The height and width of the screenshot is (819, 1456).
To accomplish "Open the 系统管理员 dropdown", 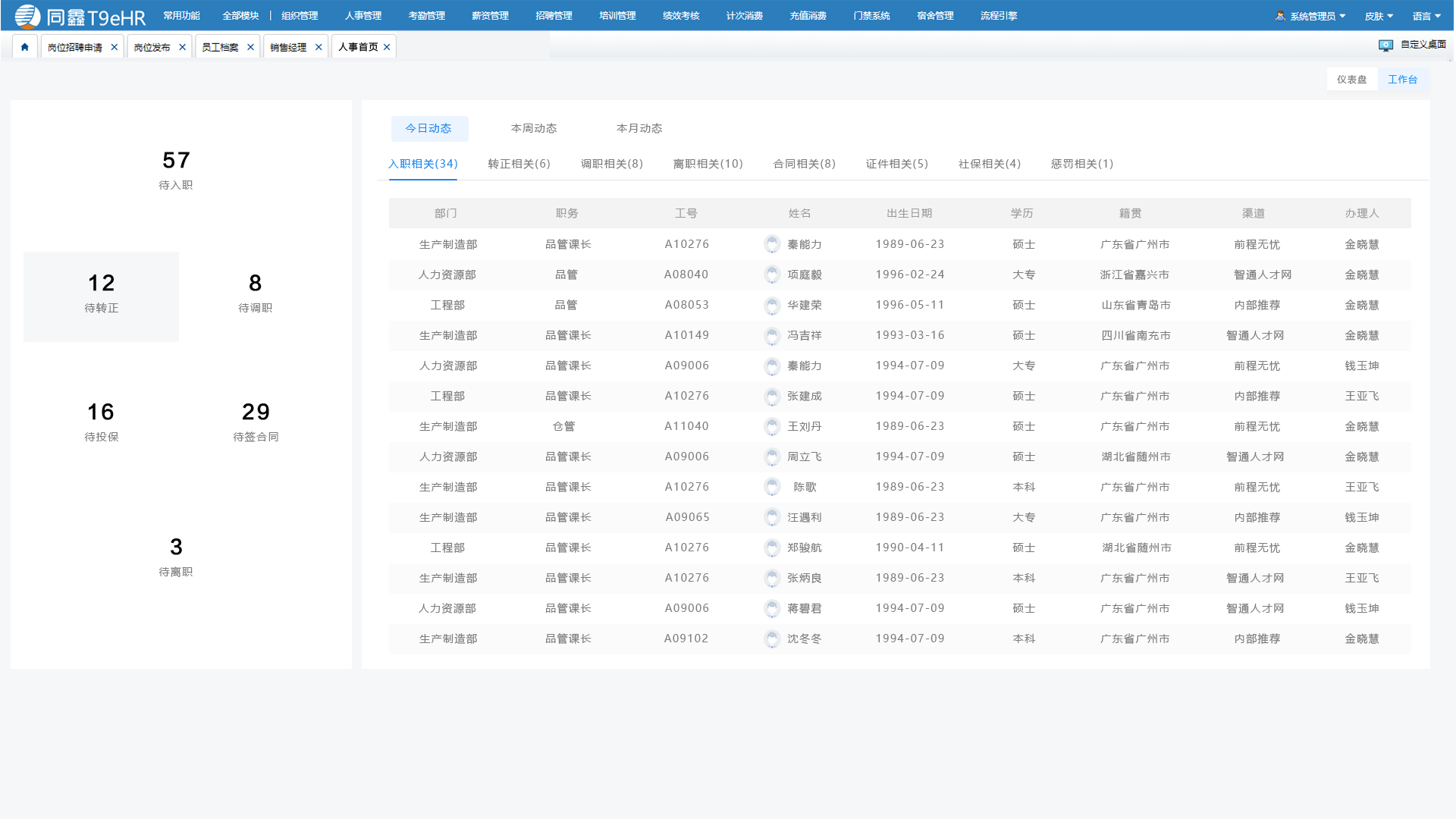I will click(x=1317, y=16).
